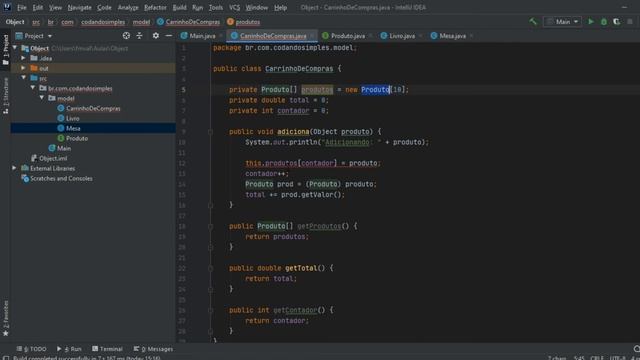Open the Tools menu
Image resolution: width=640 pixels, height=360 pixels.
216,7
